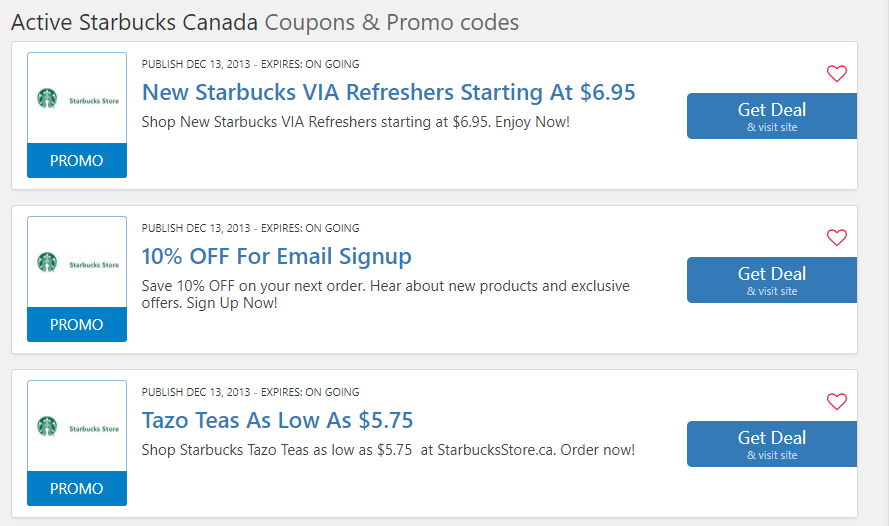Image resolution: width=889 pixels, height=526 pixels.
Task: Click the 'Shop Starbucks Tazo Teas' description text
Action: 388,450
